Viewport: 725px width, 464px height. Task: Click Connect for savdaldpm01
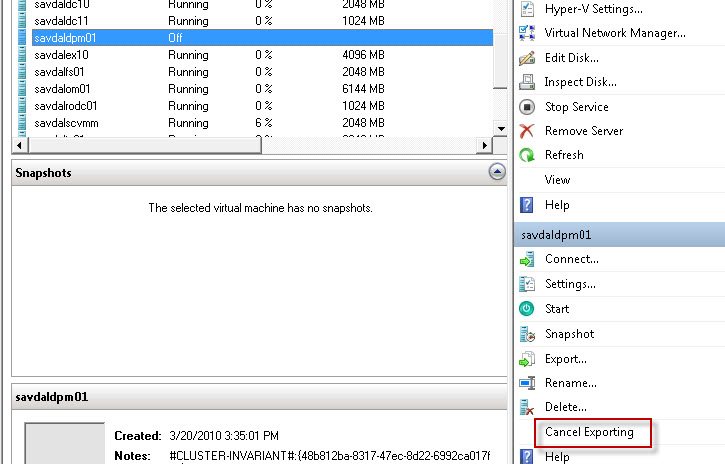coord(571,259)
